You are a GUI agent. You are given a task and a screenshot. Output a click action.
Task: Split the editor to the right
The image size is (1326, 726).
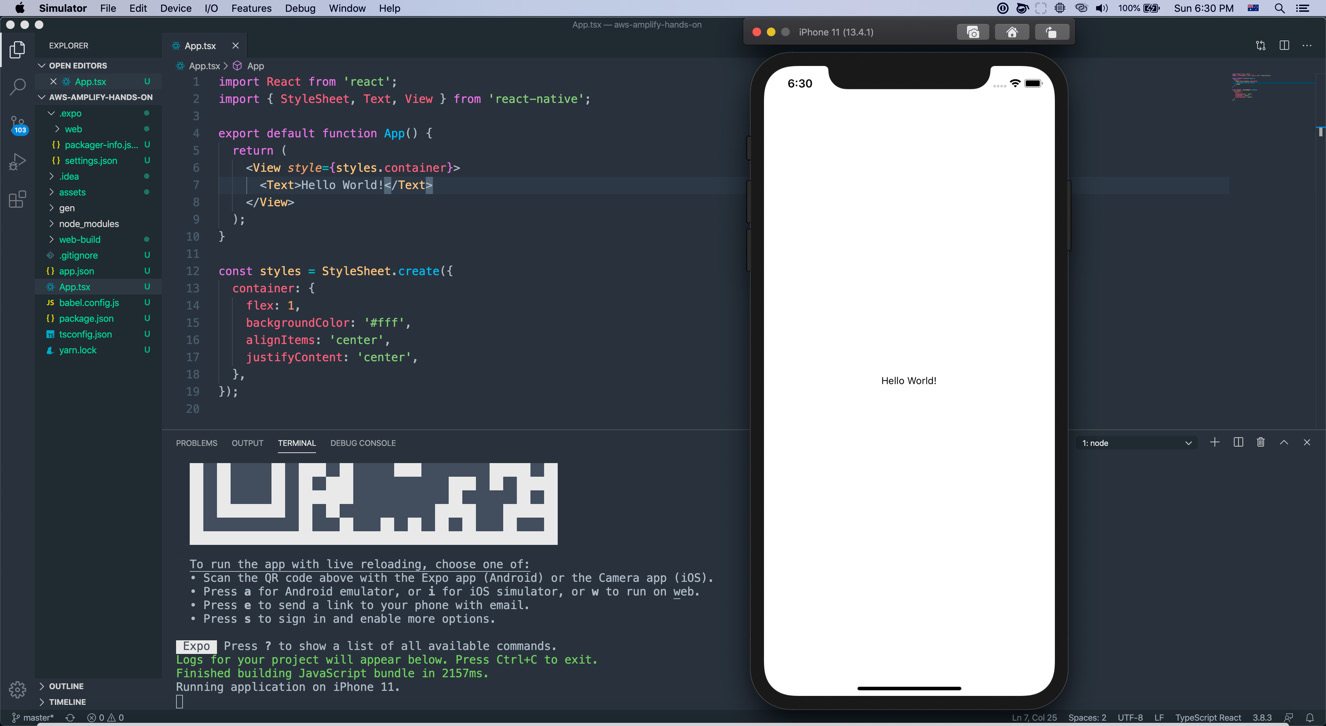coord(1284,45)
